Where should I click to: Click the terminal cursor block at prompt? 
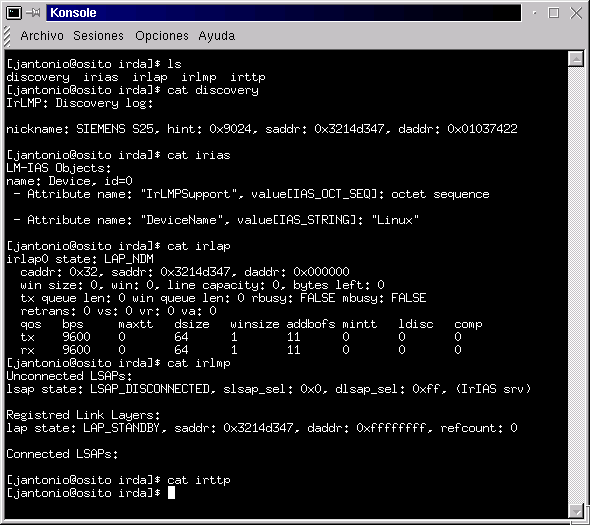pos(171,493)
